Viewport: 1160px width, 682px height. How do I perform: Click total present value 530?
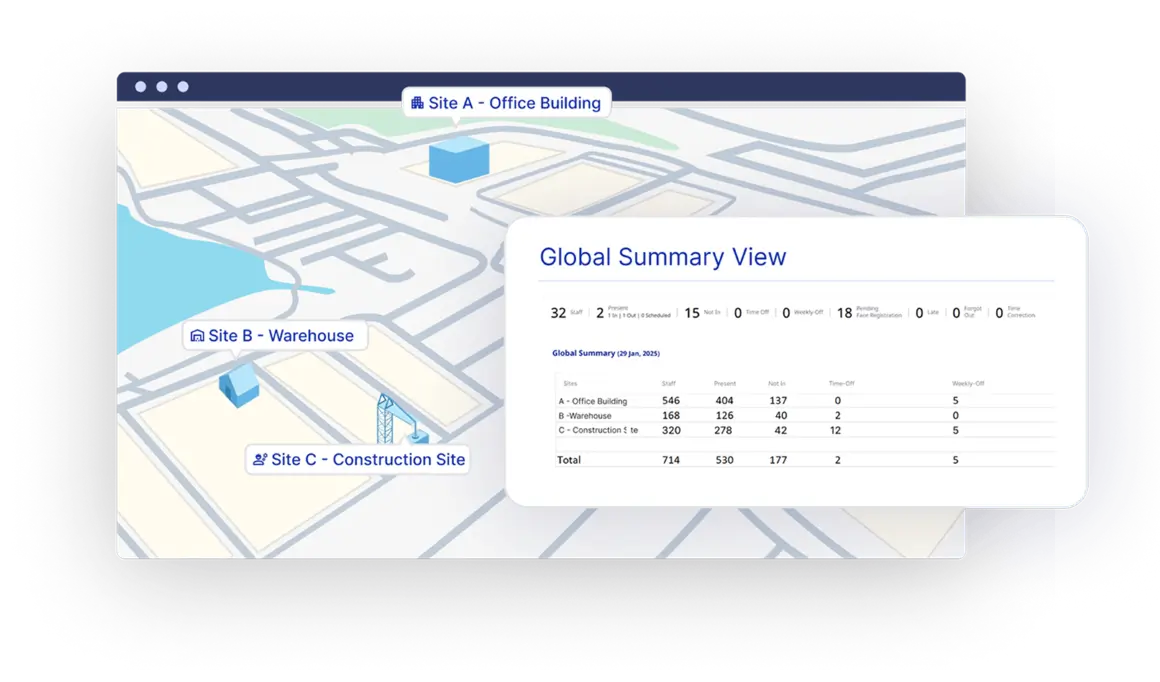click(x=724, y=460)
